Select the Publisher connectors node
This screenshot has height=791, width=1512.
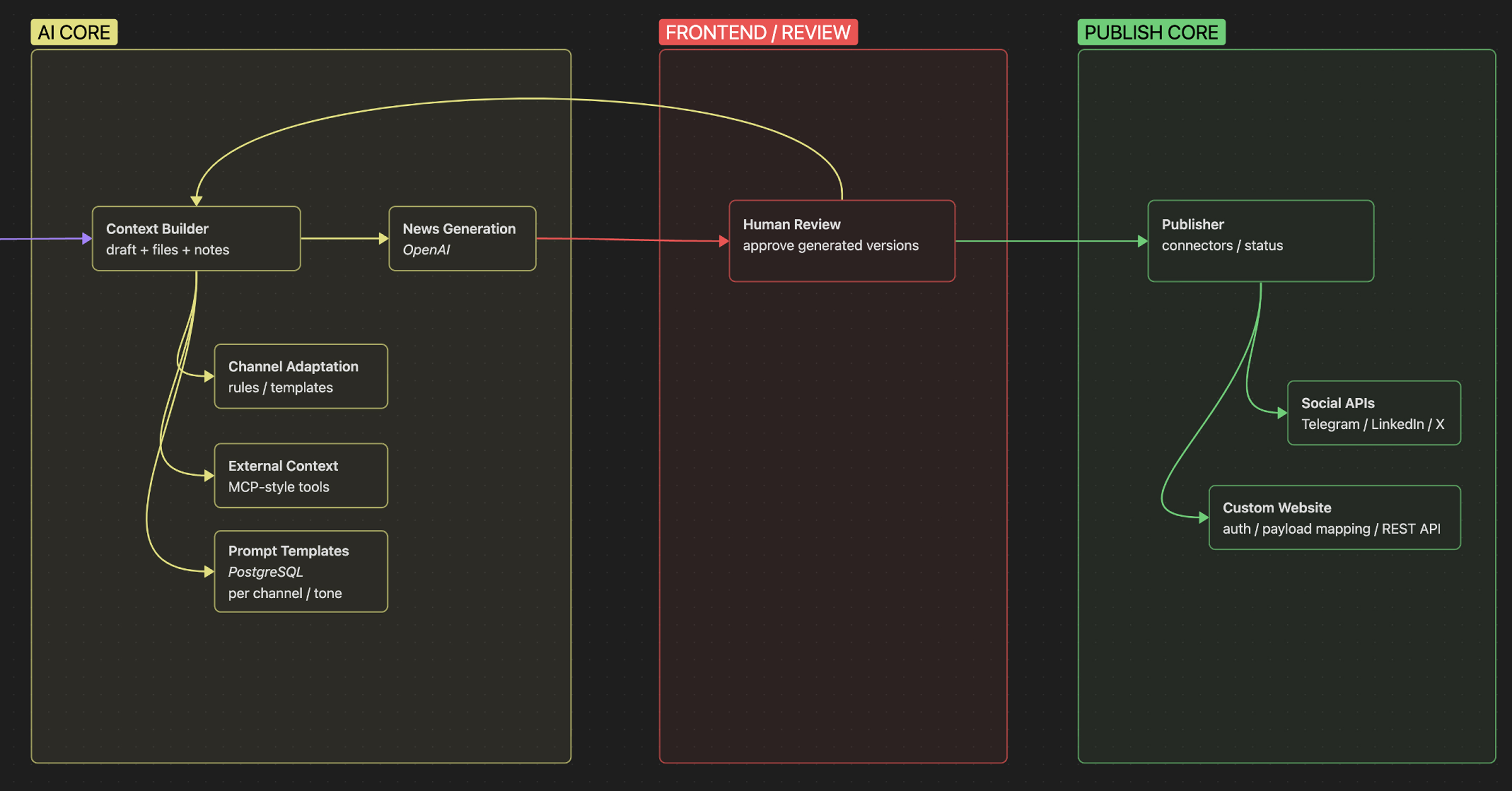click(x=1260, y=241)
